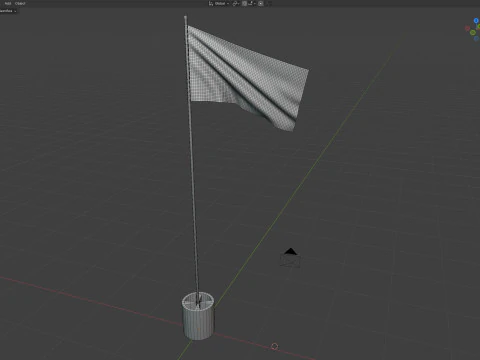Open the Add menu in the header

point(8,3)
